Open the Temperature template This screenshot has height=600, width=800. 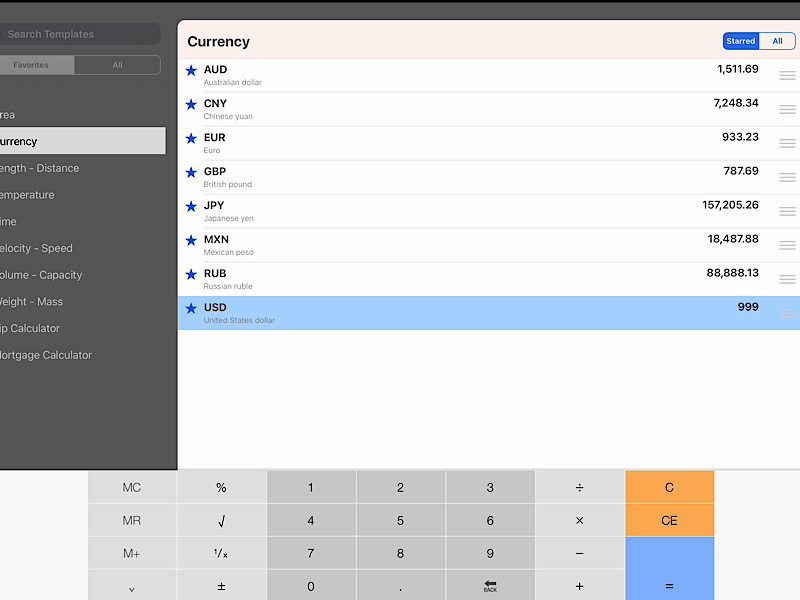tap(27, 195)
